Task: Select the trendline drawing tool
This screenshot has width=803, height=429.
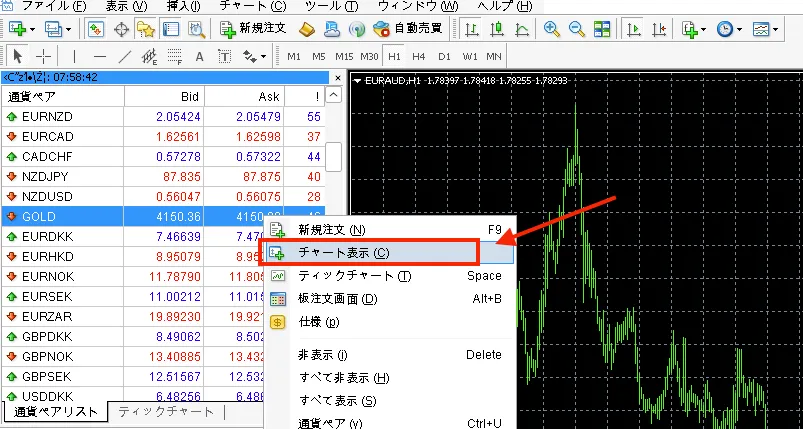Action: 125,56
